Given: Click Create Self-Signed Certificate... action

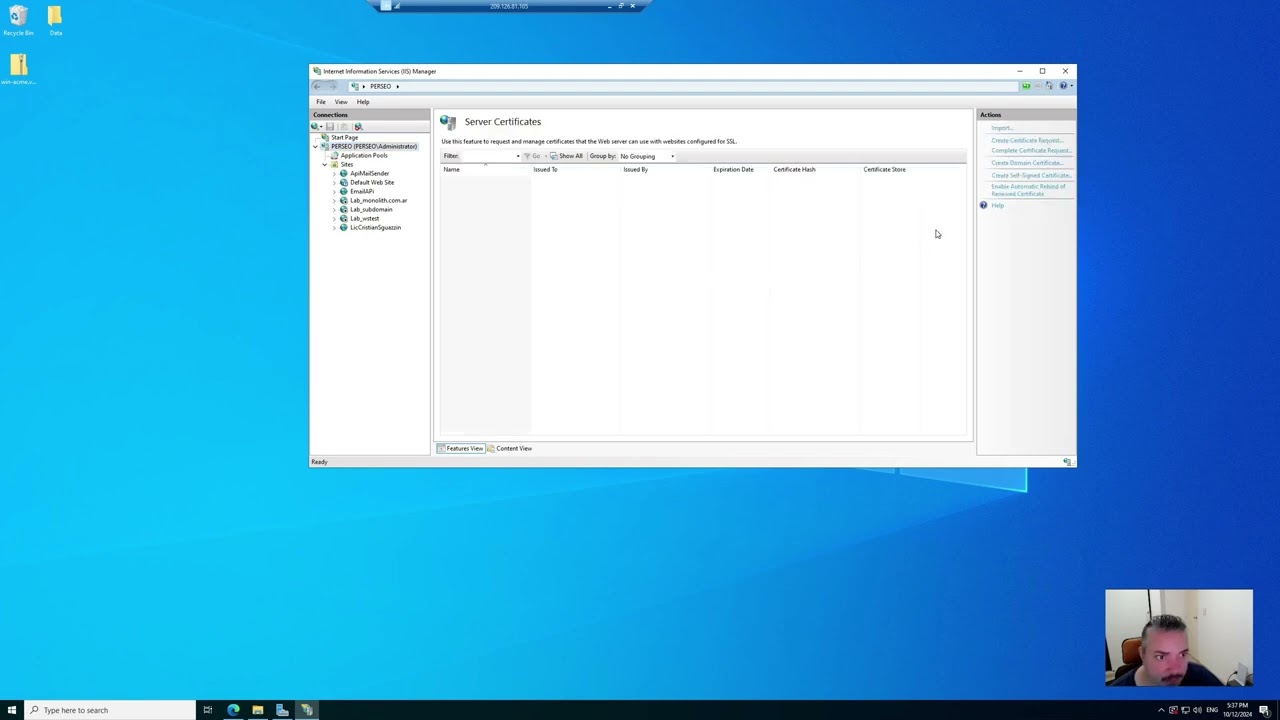Looking at the screenshot, I should click(1031, 175).
